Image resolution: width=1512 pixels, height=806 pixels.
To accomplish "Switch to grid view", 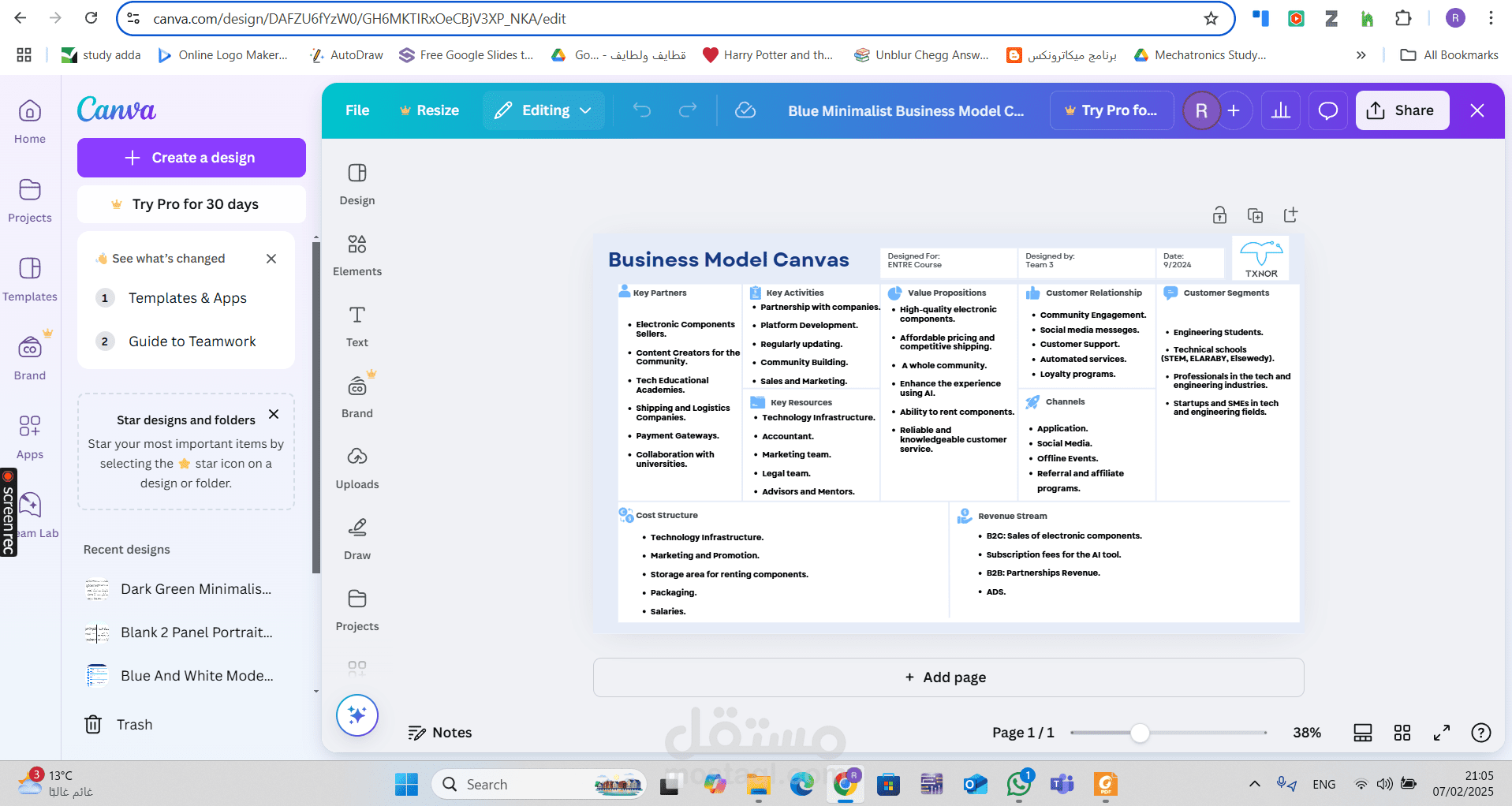I will point(1402,733).
